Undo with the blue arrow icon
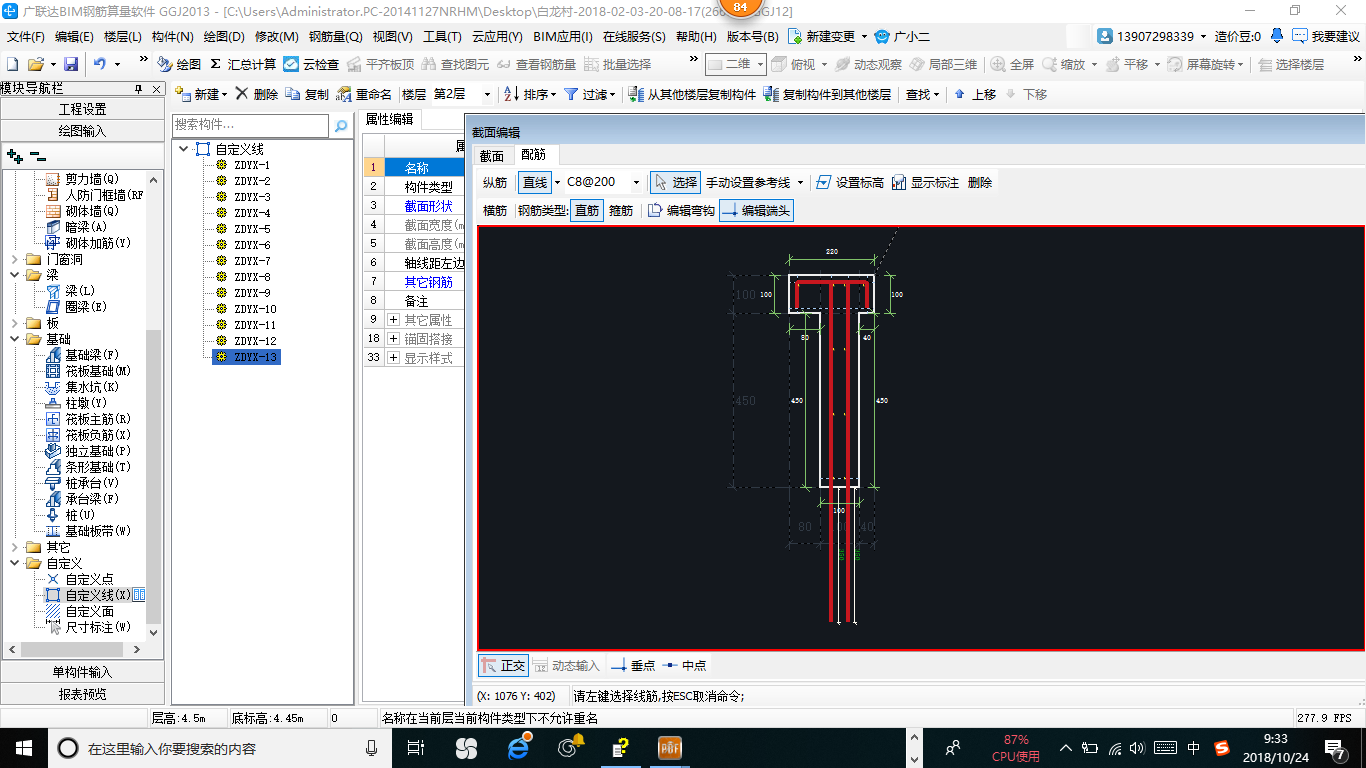Screen dimensions: 1366x768 [100, 64]
